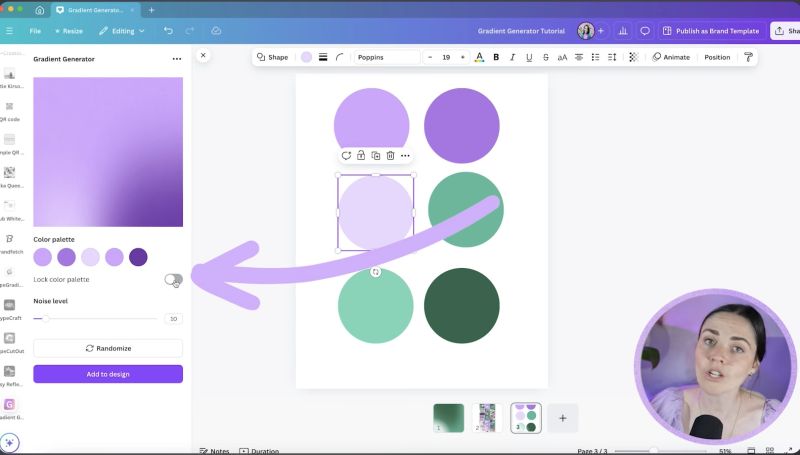Delete the selected shape with trash icon
800x455 pixels.
pyautogui.click(x=390, y=156)
